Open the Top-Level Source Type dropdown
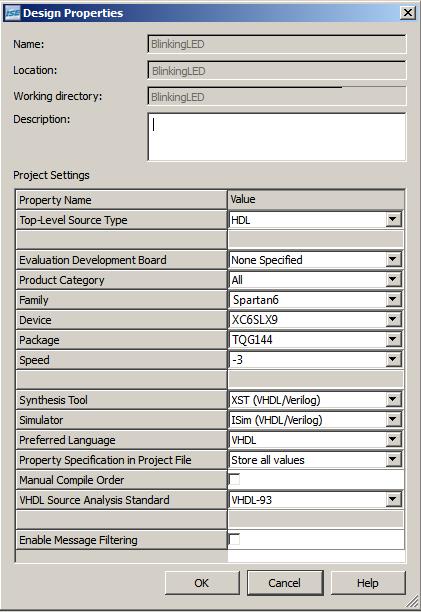The width and height of the screenshot is (421, 612). (x=393, y=219)
